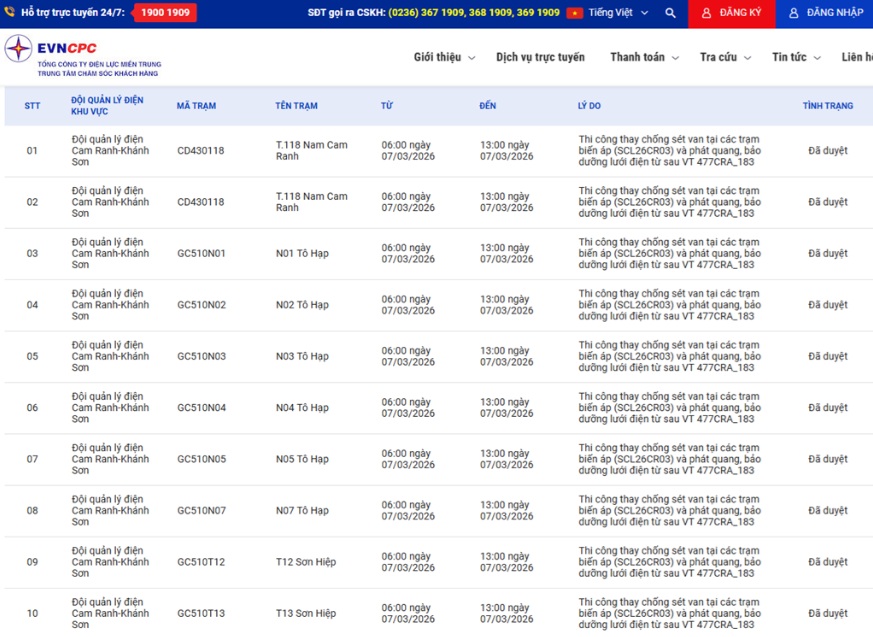Click the T12 Sơn Hiệp station name
Viewport: 873px width, 637px height.
click(305, 562)
